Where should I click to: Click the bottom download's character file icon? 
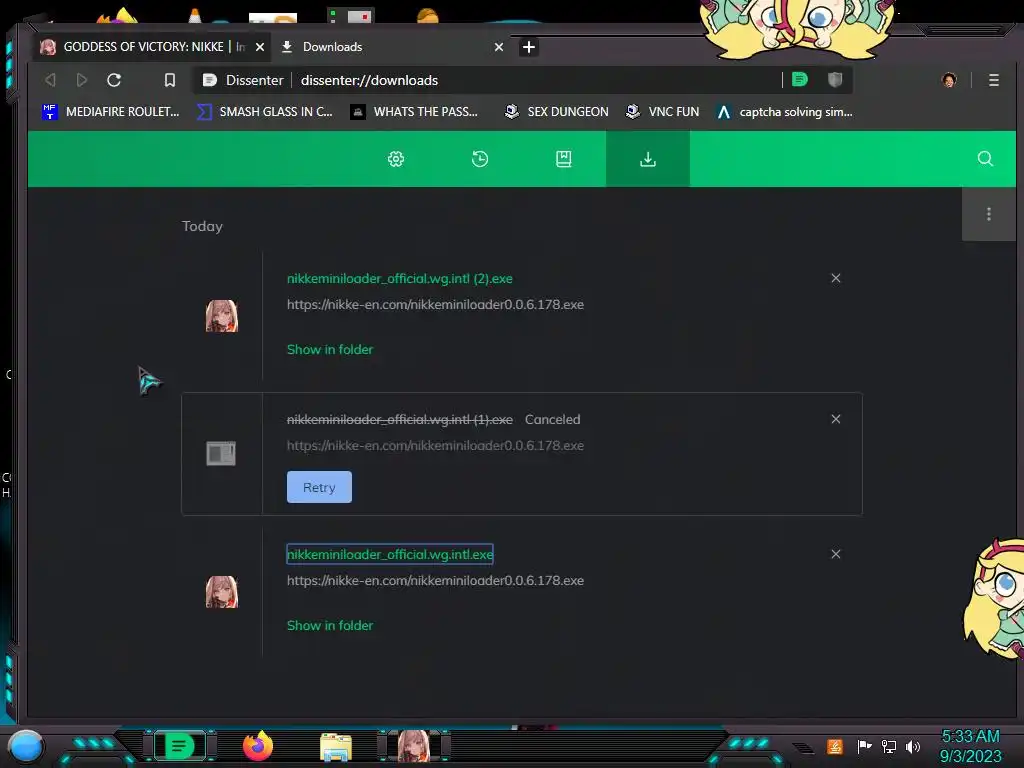tap(222, 592)
